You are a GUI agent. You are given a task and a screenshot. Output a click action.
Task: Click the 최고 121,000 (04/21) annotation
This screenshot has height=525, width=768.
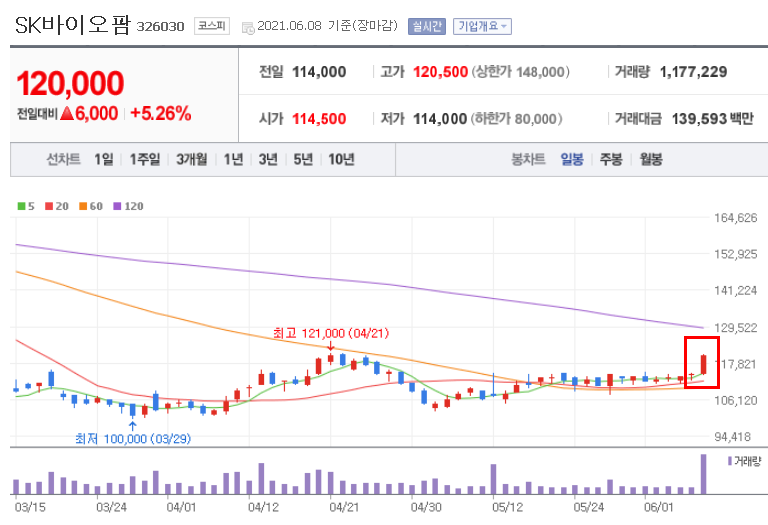(x=331, y=334)
